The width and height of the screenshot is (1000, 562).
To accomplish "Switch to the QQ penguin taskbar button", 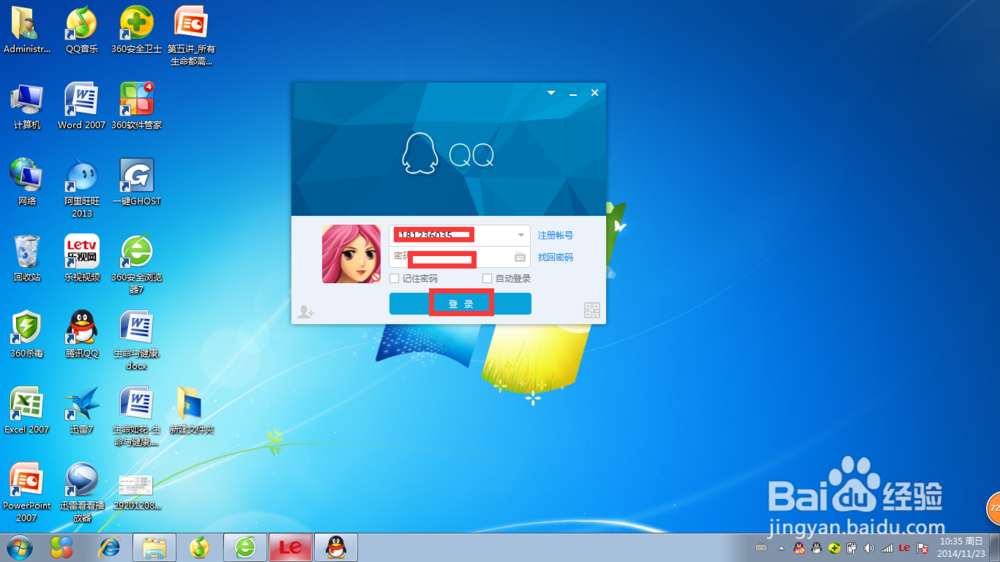I will click(x=335, y=548).
